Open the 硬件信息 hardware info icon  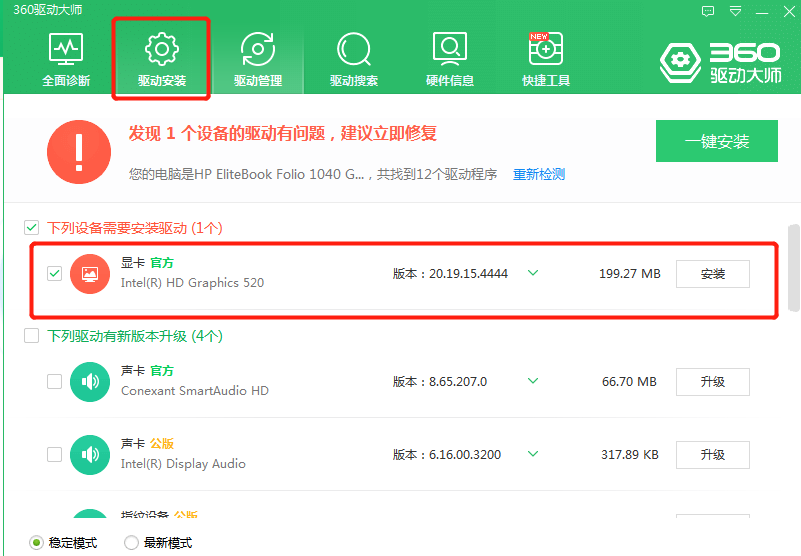(x=450, y=49)
